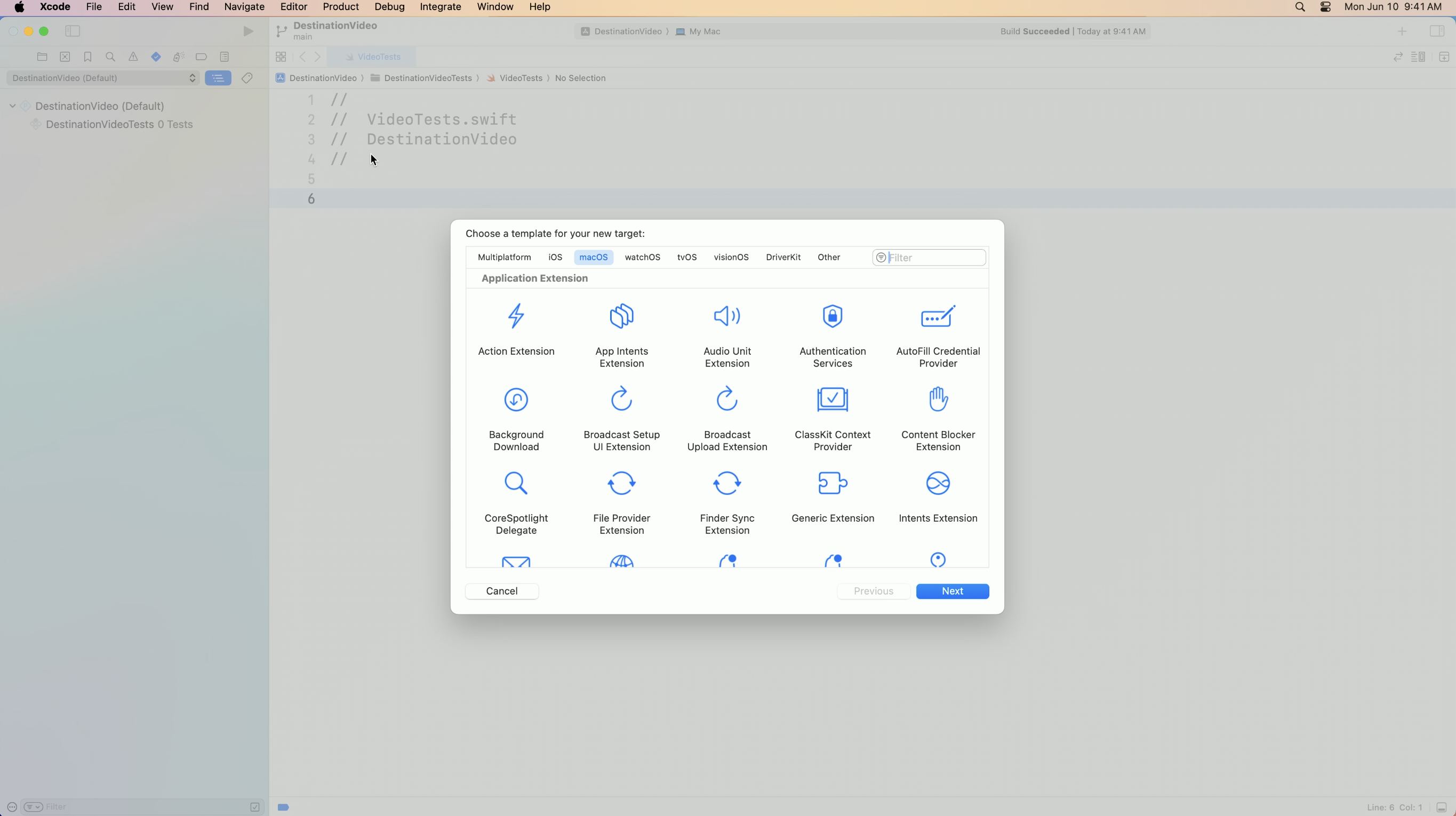Open the Product menu

(340, 7)
